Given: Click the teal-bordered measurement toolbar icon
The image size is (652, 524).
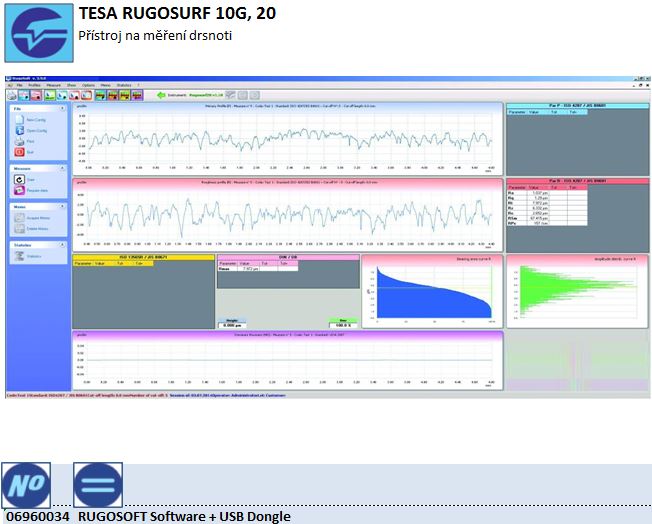Looking at the screenshot, I should click(101, 95).
